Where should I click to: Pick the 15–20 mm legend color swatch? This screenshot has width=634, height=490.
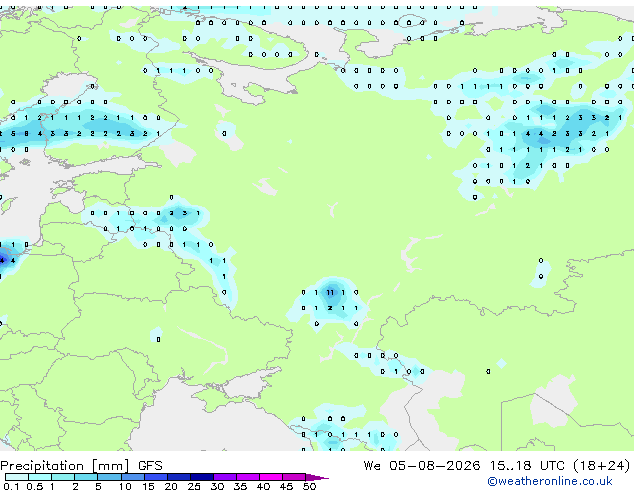pos(156,477)
